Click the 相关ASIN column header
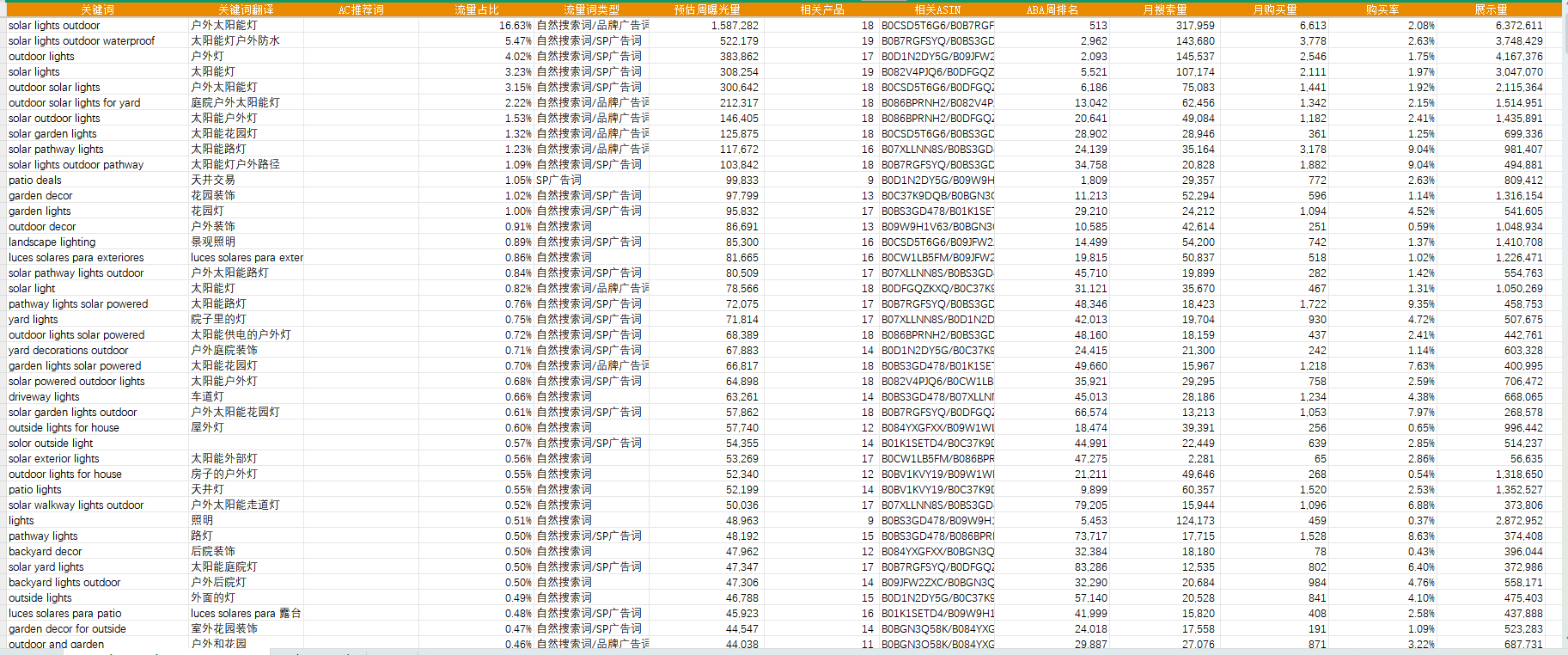Viewport: 1568px width, 655px height. pos(937,9)
